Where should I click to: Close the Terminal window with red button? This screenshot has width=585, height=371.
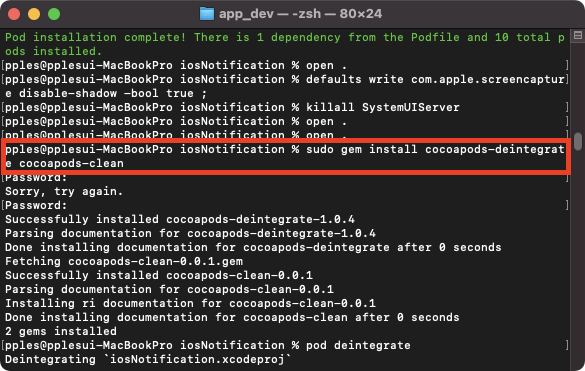coord(14,14)
